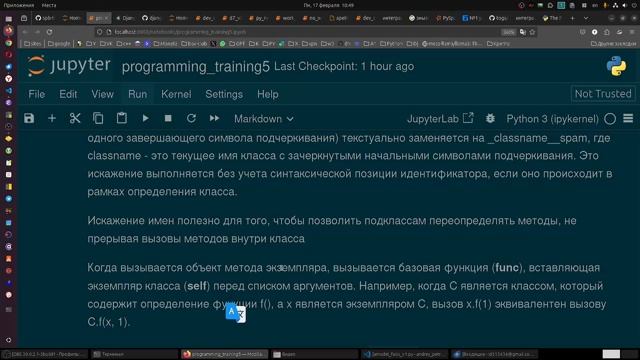
Task: Rename the notebook title programming_training5
Action: click(196, 67)
